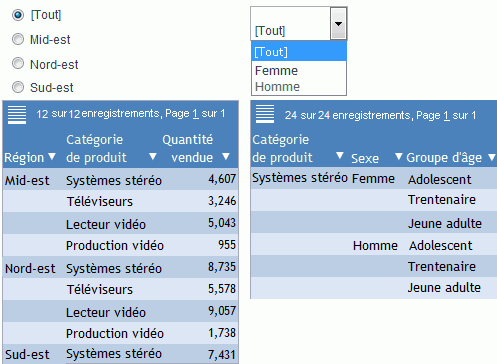Click the value 3,246
Image resolution: width=497 pixels, height=364 pixels.
point(222,201)
